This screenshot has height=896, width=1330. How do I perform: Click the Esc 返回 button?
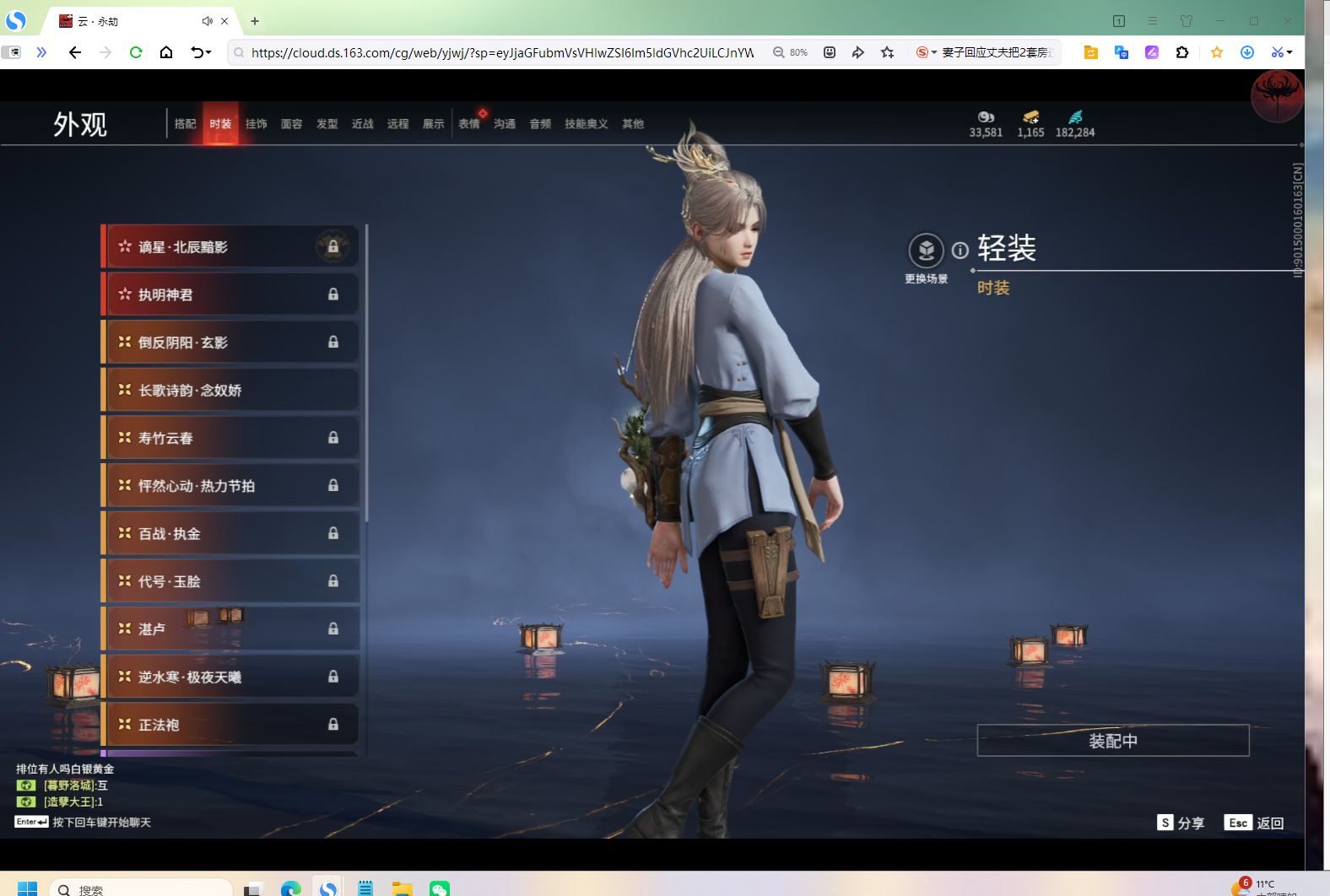[1254, 823]
